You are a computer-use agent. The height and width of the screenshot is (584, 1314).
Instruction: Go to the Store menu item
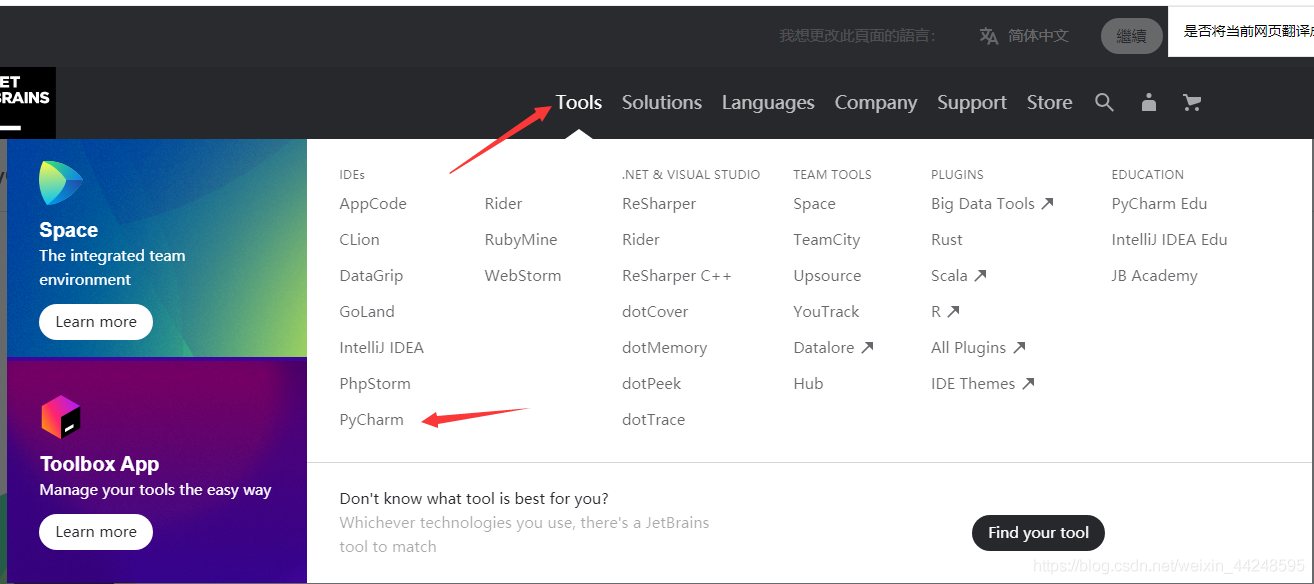tap(1049, 102)
